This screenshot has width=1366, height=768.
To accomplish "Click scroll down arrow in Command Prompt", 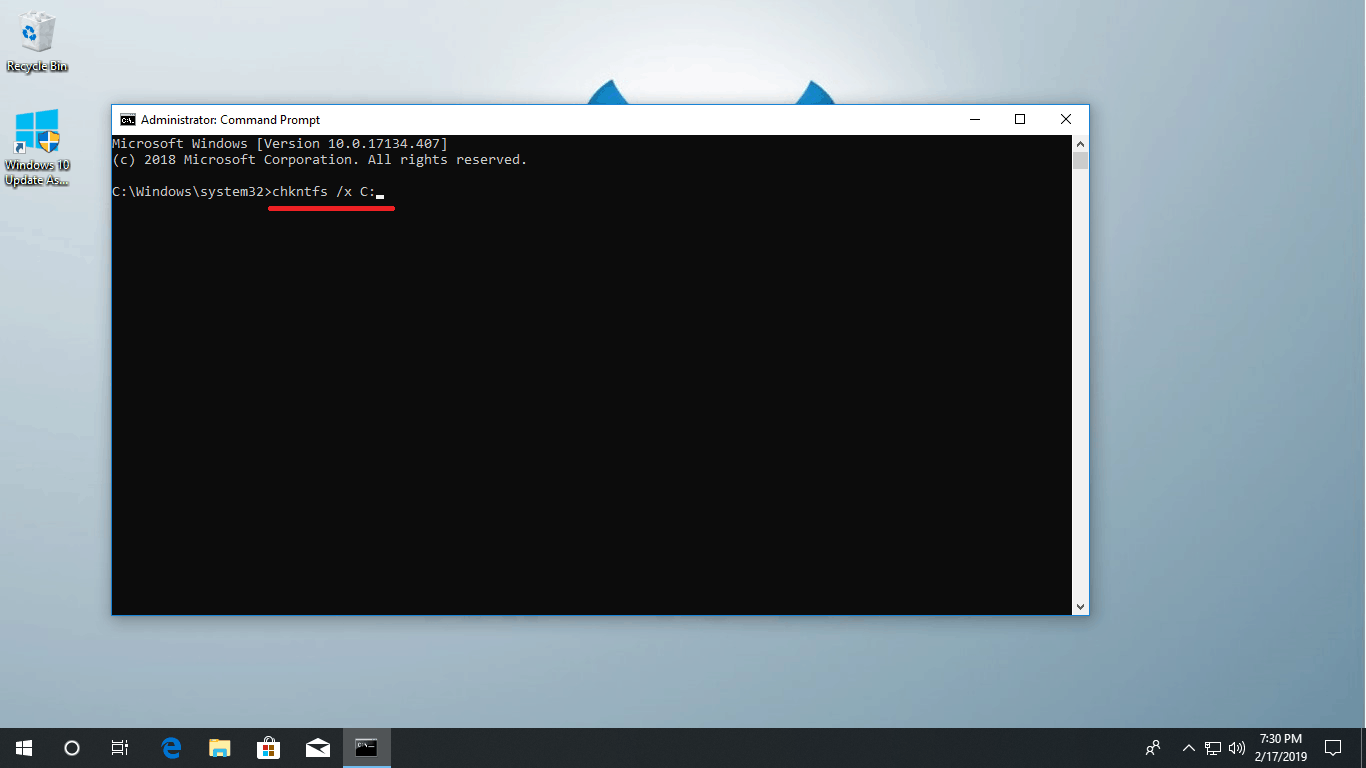I will tap(1080, 606).
